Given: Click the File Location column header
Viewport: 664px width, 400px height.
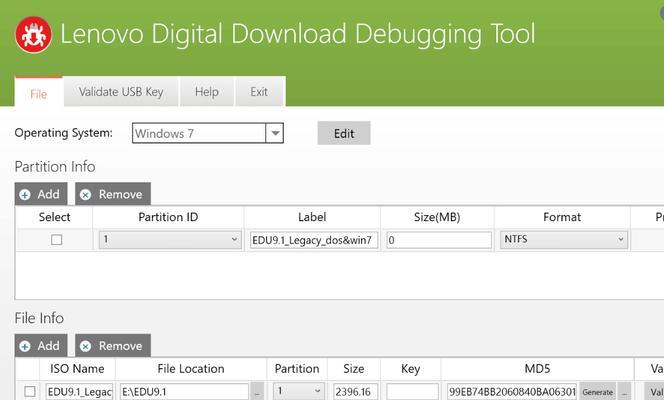Looking at the screenshot, I should pos(191,369).
